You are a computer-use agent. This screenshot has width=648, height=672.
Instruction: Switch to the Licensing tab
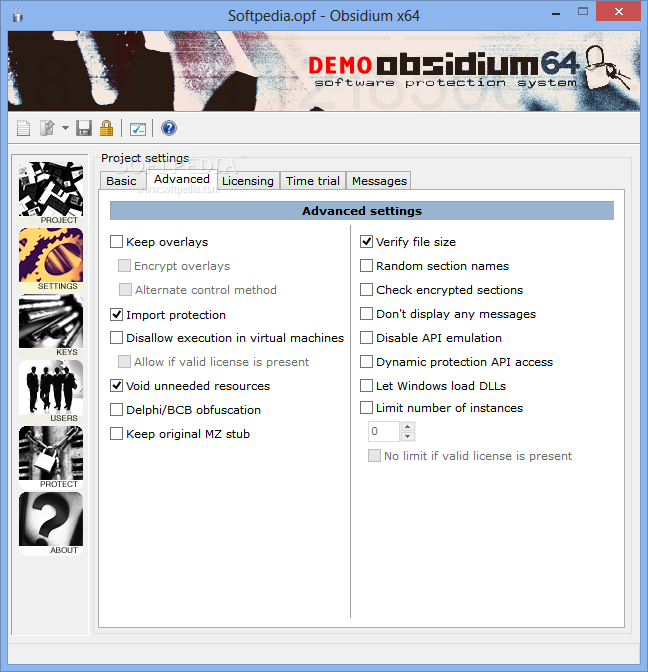click(248, 181)
